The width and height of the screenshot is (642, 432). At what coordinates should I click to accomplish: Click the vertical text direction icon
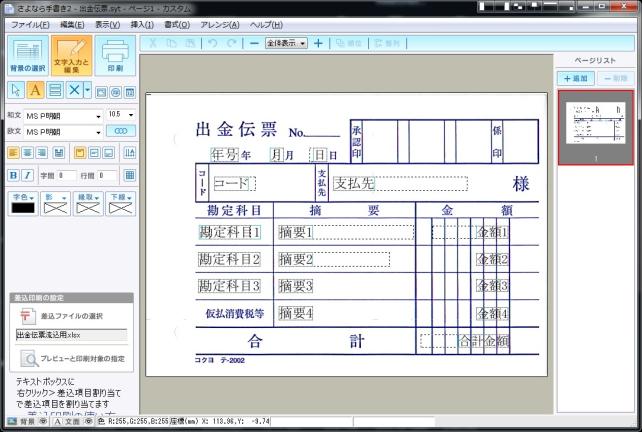point(130,153)
